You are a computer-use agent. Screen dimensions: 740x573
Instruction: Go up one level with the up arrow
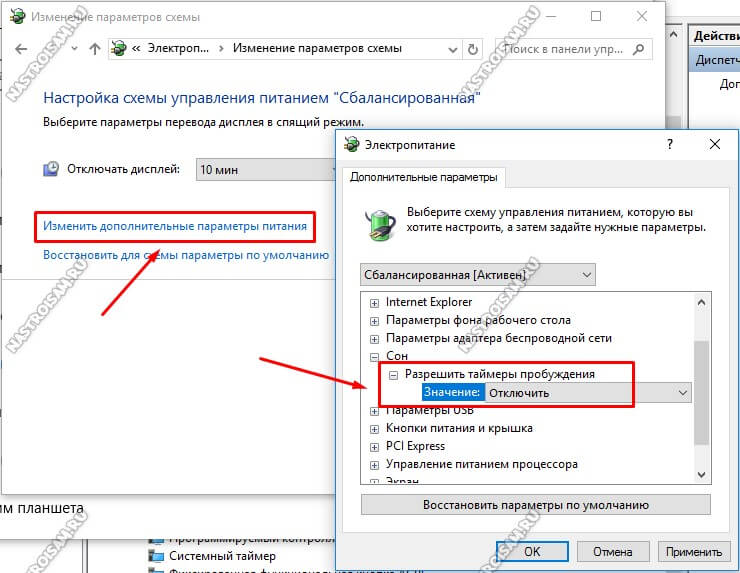pos(95,49)
